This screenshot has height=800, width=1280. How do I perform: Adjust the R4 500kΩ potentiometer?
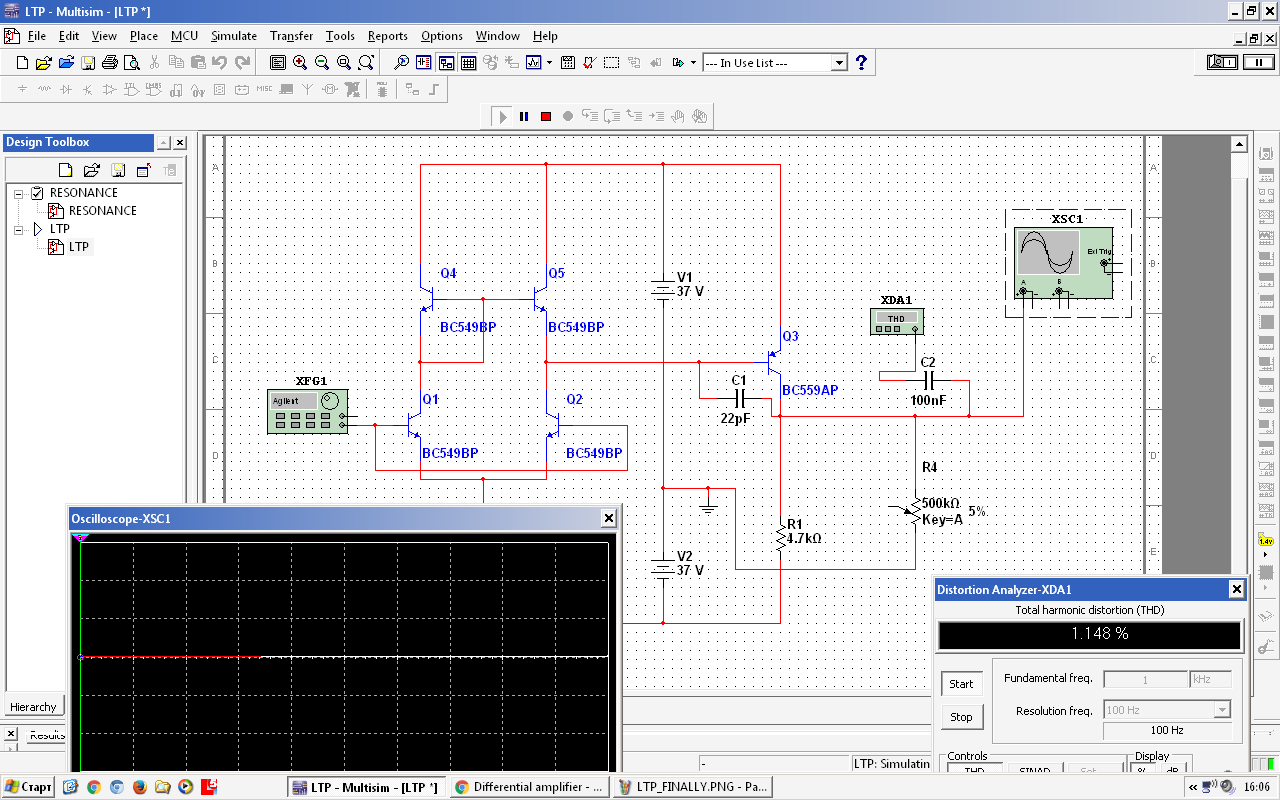(913, 512)
